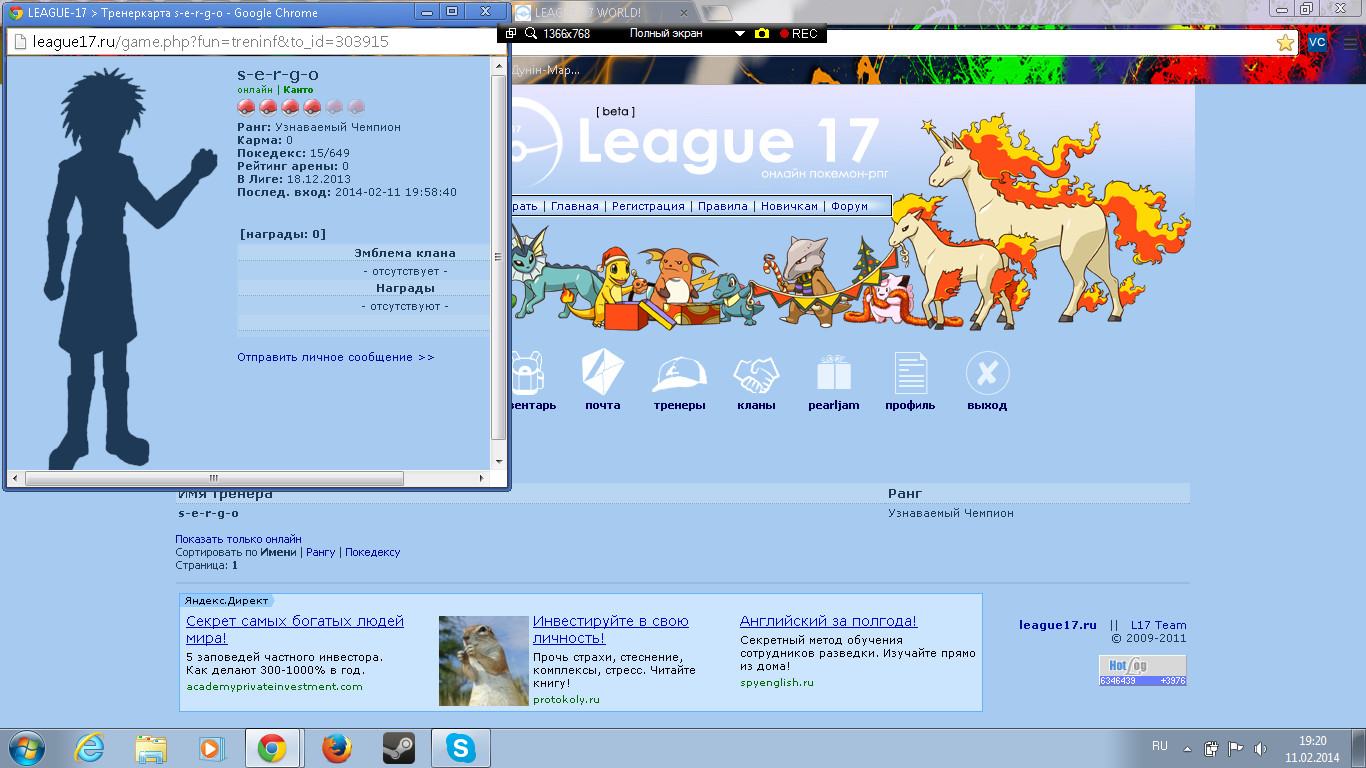The image size is (1366, 768).
Task: Switch to Google Chrome in the taskbar
Action: click(x=272, y=748)
